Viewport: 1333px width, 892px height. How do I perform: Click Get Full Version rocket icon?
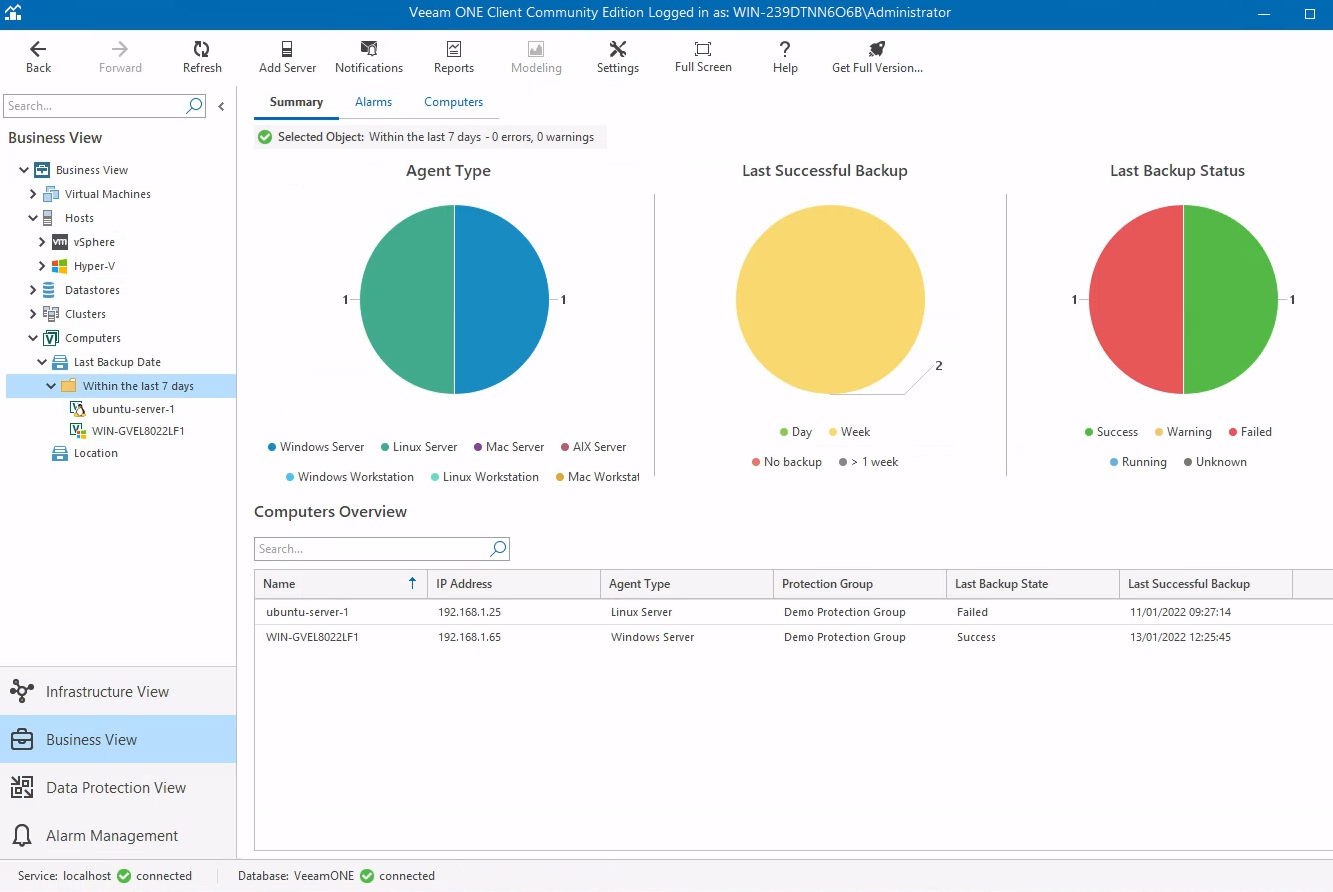point(877,49)
